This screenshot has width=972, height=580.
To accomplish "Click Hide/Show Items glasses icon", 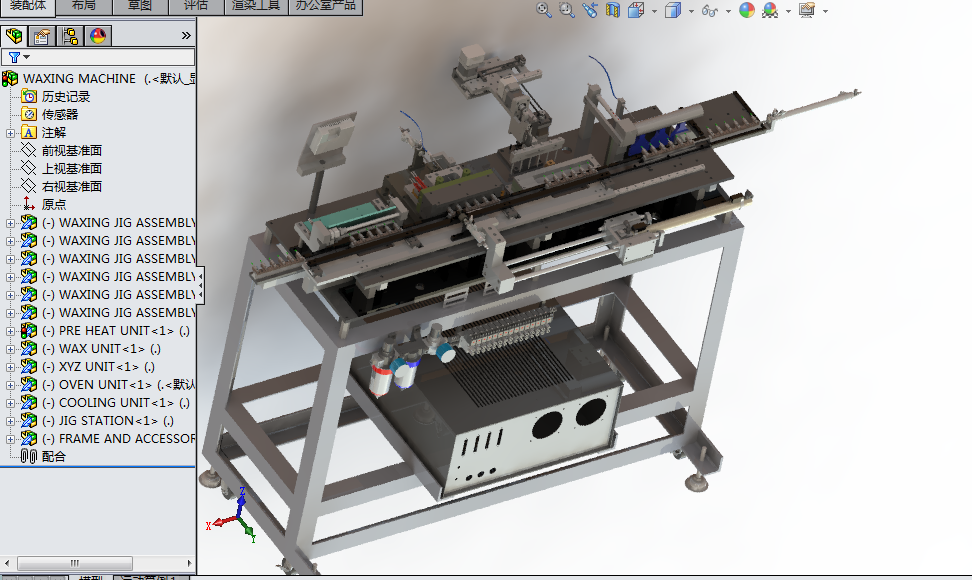I will coord(709,10).
